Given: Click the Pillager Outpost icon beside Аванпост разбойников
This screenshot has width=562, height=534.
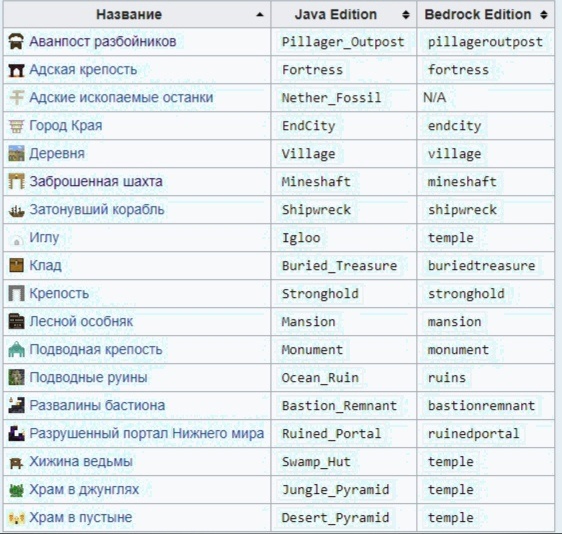Looking at the screenshot, I should pos(16,42).
